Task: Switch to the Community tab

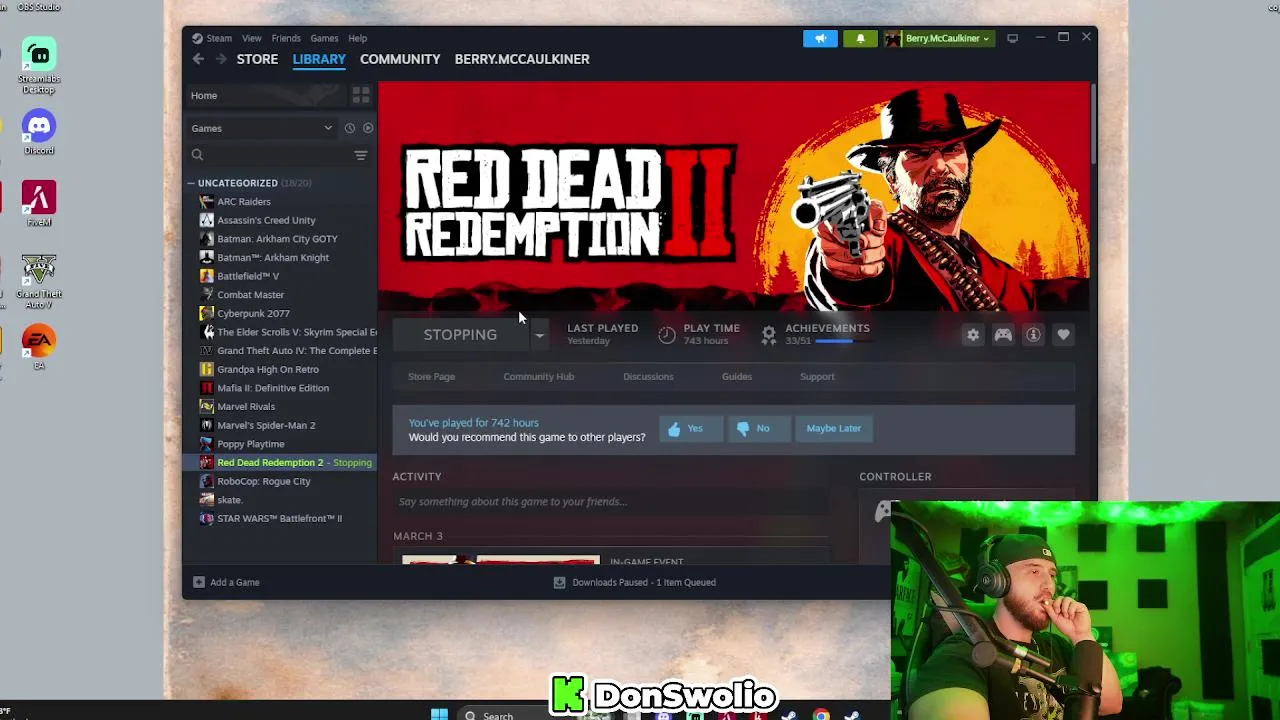Action: coord(400,59)
